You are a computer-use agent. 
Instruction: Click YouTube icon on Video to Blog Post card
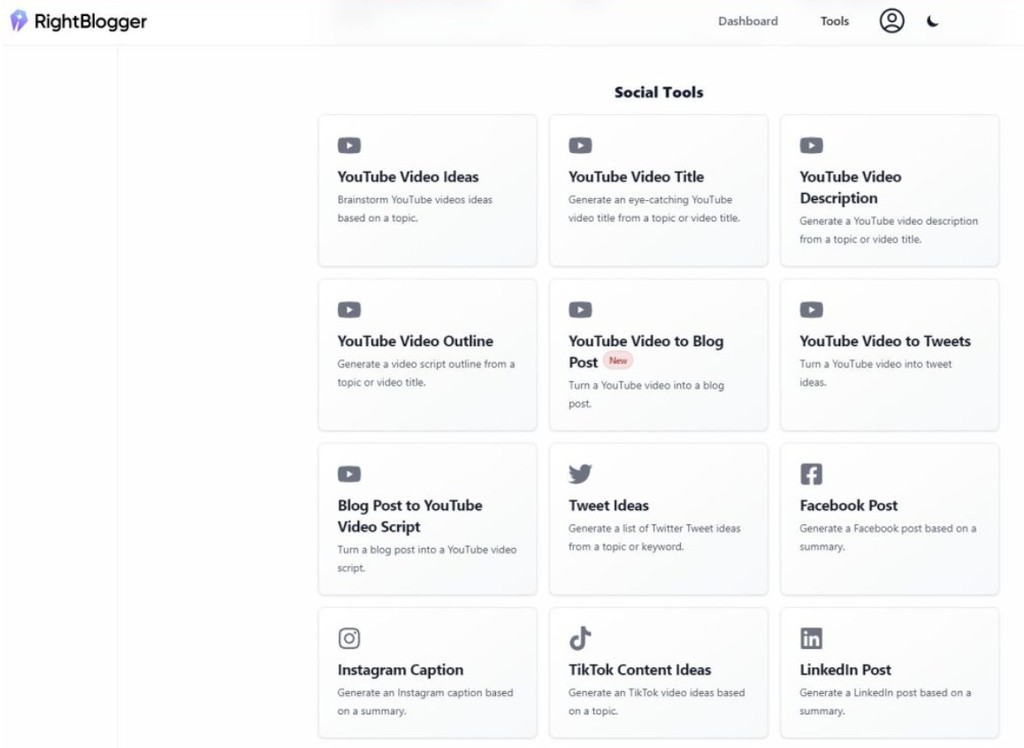coord(580,310)
